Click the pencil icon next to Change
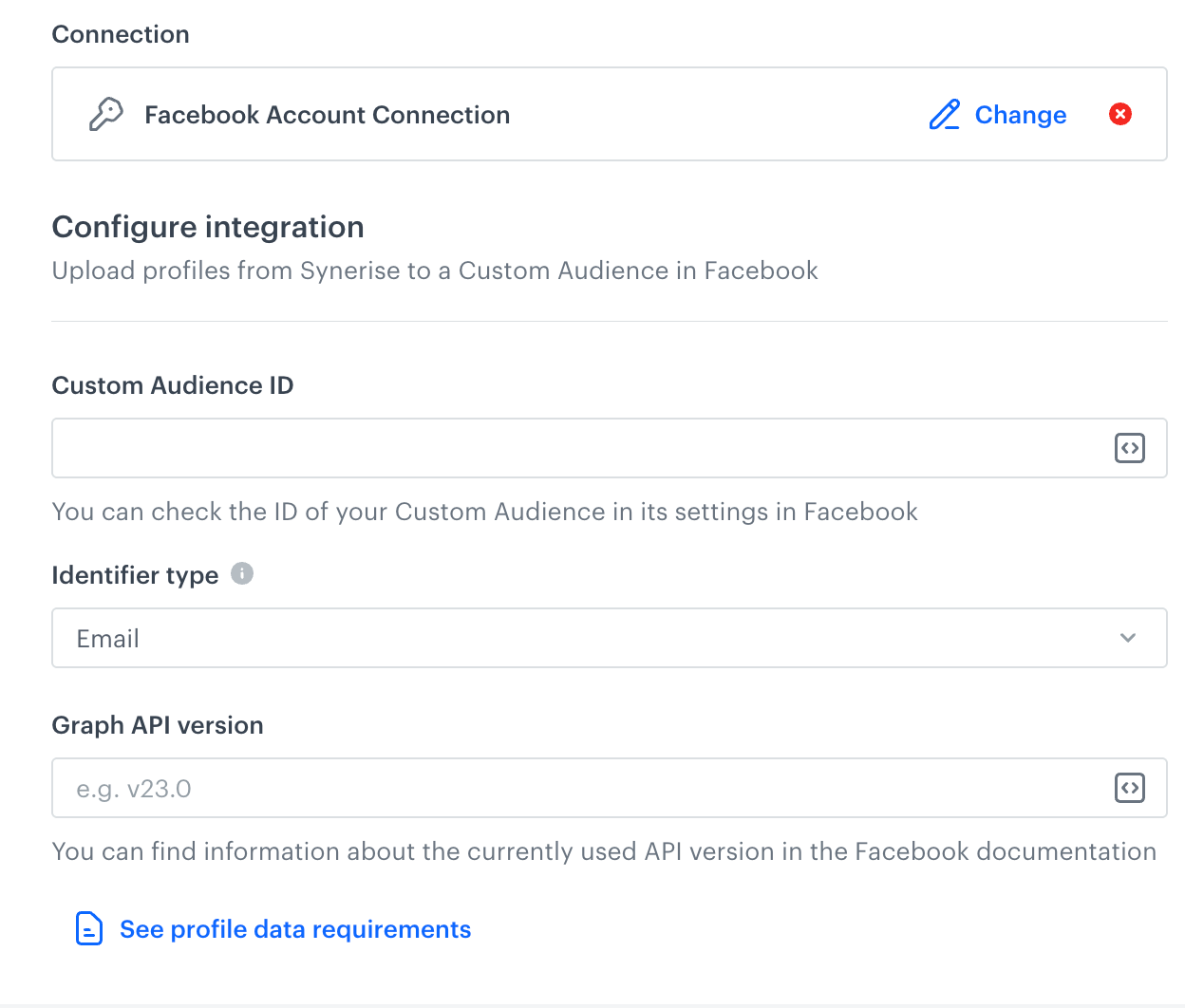 point(944,115)
